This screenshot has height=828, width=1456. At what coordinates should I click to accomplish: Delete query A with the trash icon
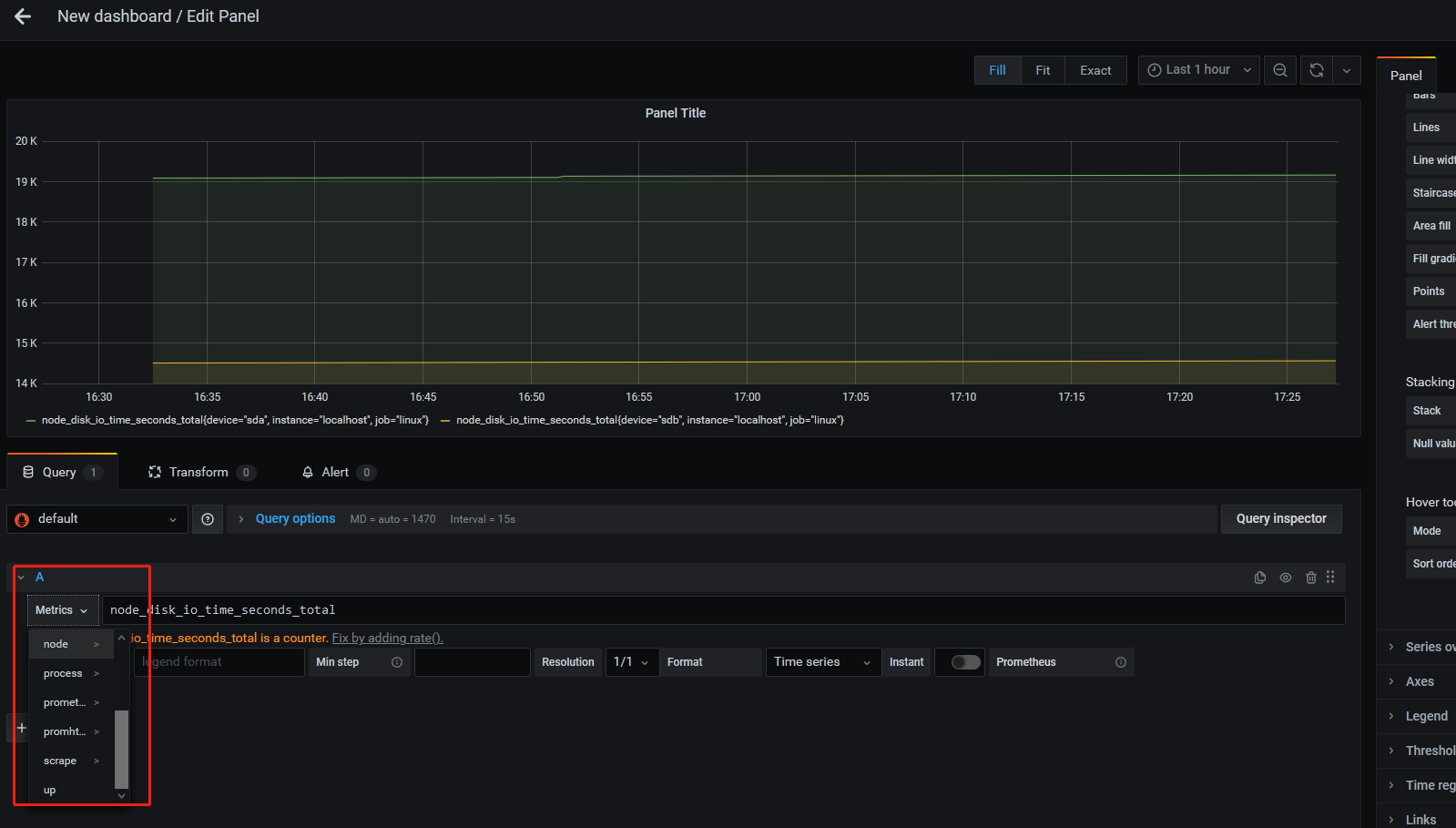click(x=1311, y=578)
